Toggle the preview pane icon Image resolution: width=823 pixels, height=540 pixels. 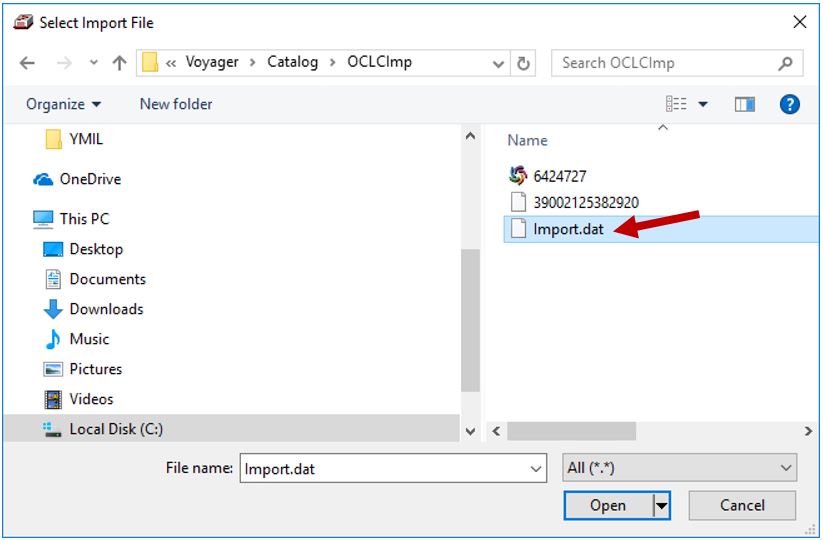tap(744, 104)
